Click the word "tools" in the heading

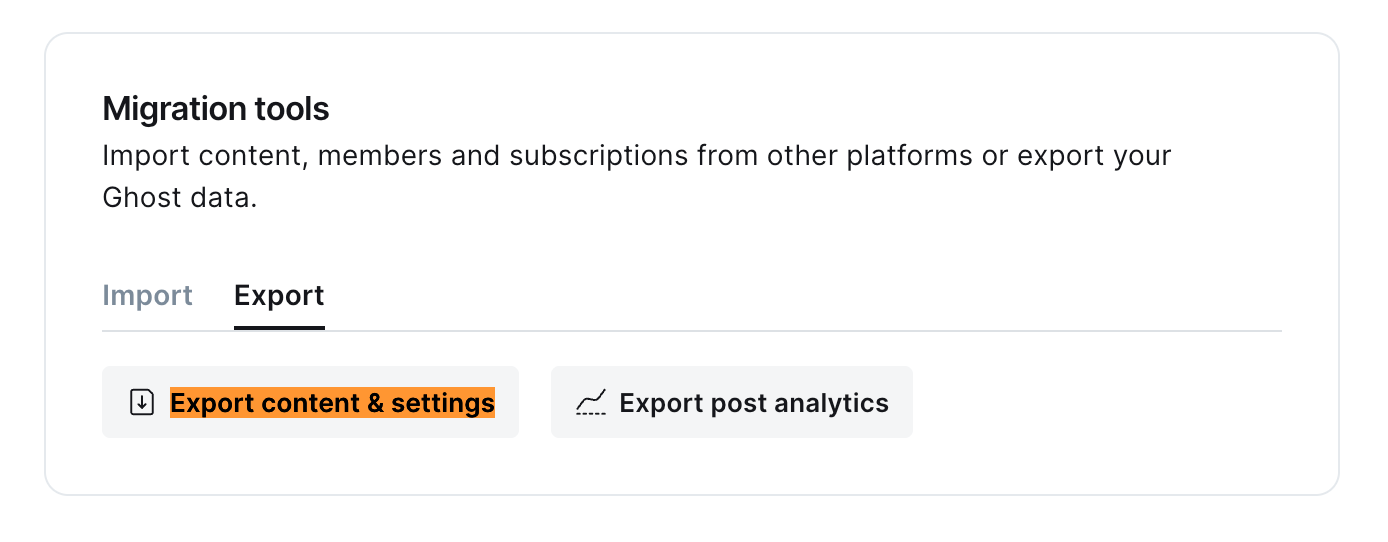292,108
